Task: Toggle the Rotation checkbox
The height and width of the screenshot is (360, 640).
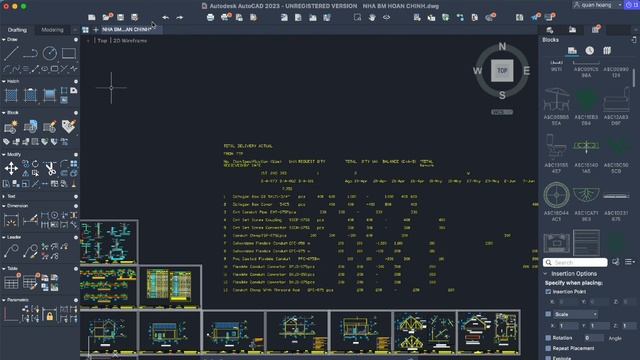Action: [548, 338]
